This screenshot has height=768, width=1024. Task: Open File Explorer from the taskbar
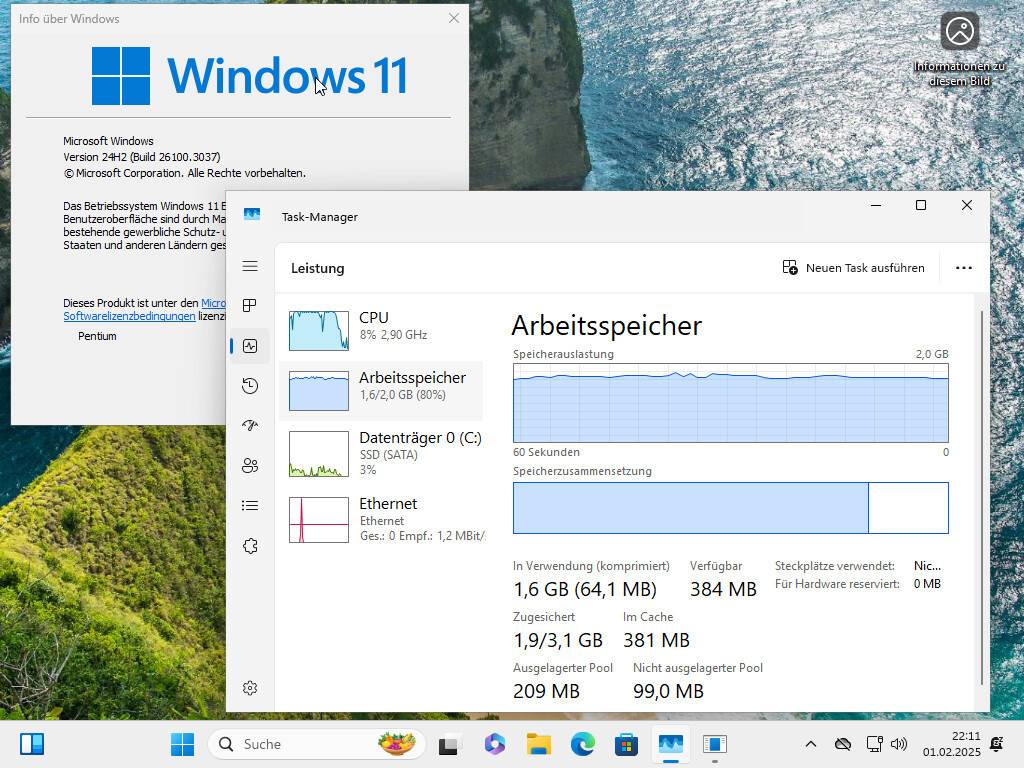click(539, 744)
